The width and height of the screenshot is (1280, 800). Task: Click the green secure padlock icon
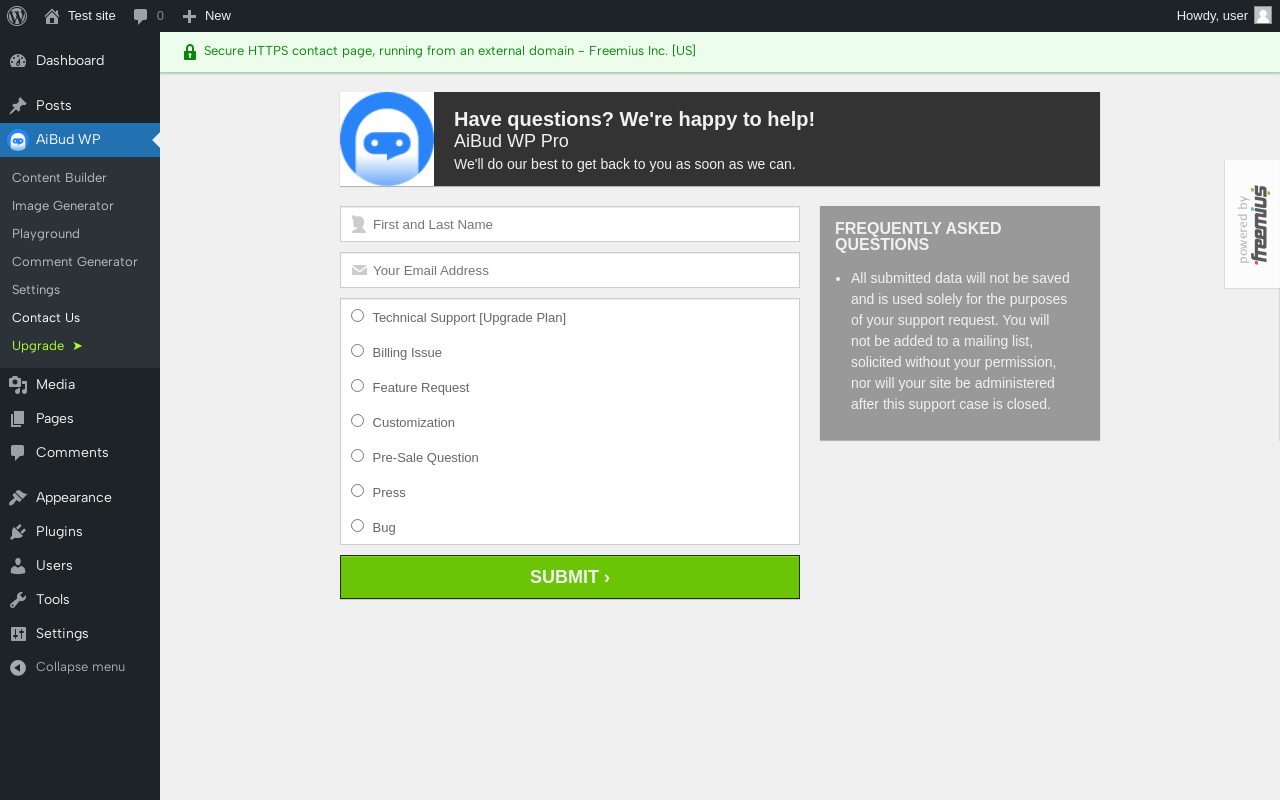point(190,52)
